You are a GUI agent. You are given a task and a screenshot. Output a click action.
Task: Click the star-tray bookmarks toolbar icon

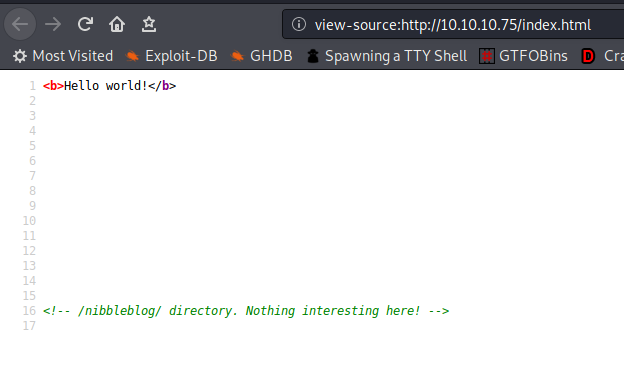point(149,25)
